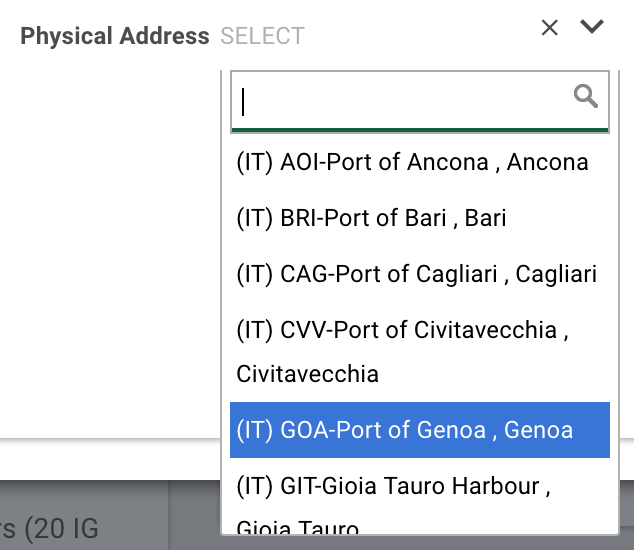Screen dimensions: 634x550
Task: Select AOI-Port of Ancona option
Action: (x=412, y=162)
